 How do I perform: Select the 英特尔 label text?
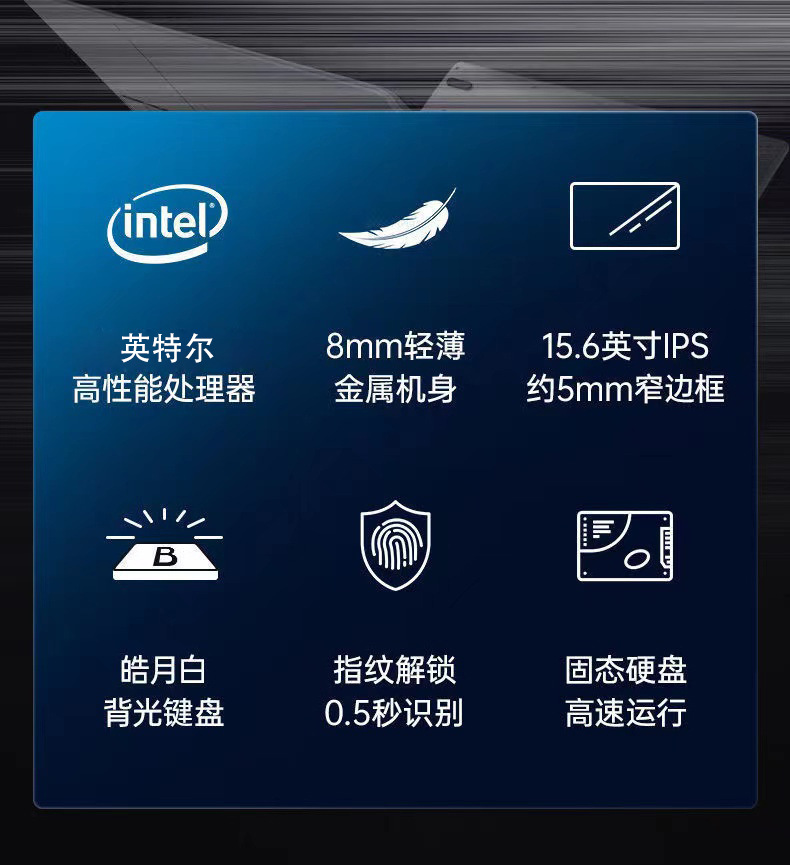pos(167,348)
